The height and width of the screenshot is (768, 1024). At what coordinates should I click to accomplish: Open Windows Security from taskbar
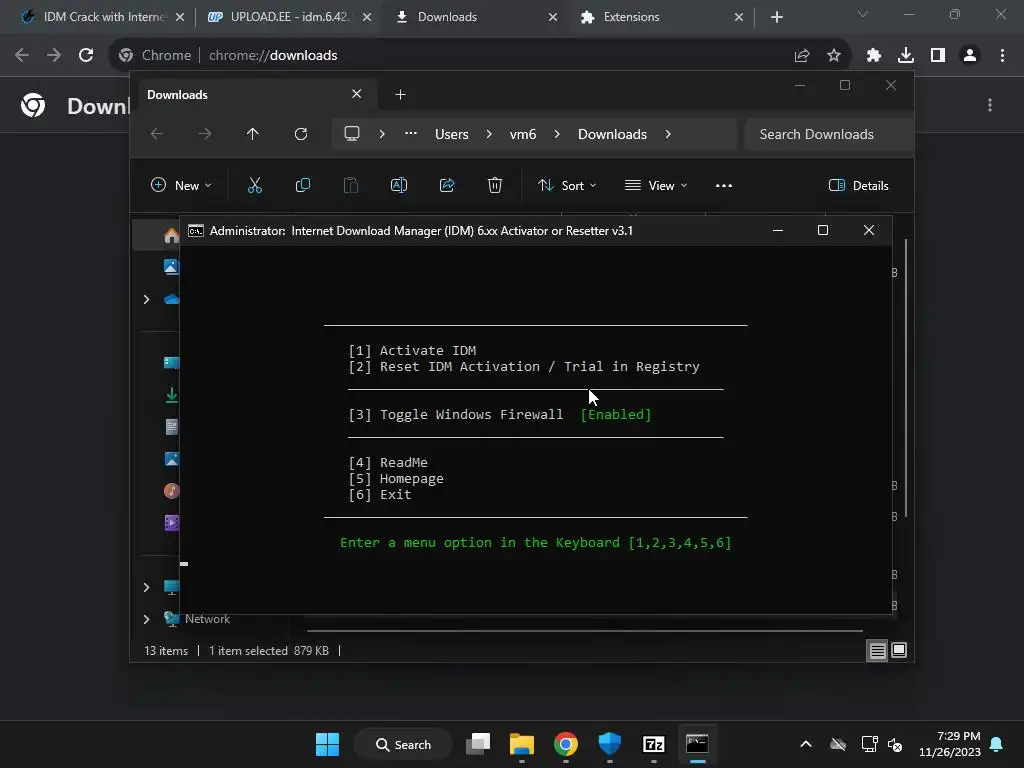(610, 744)
